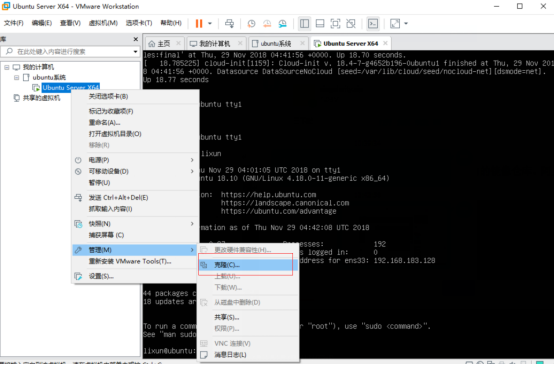Open the 帮助(H) menu
Image resolution: width=554 pixels, height=365 pixels.
point(171,23)
